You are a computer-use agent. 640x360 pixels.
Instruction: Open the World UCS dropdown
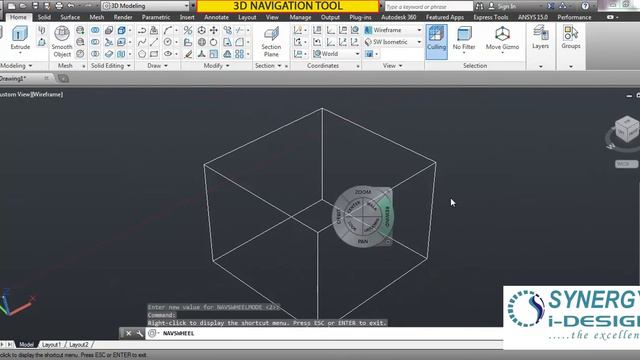[336, 54]
